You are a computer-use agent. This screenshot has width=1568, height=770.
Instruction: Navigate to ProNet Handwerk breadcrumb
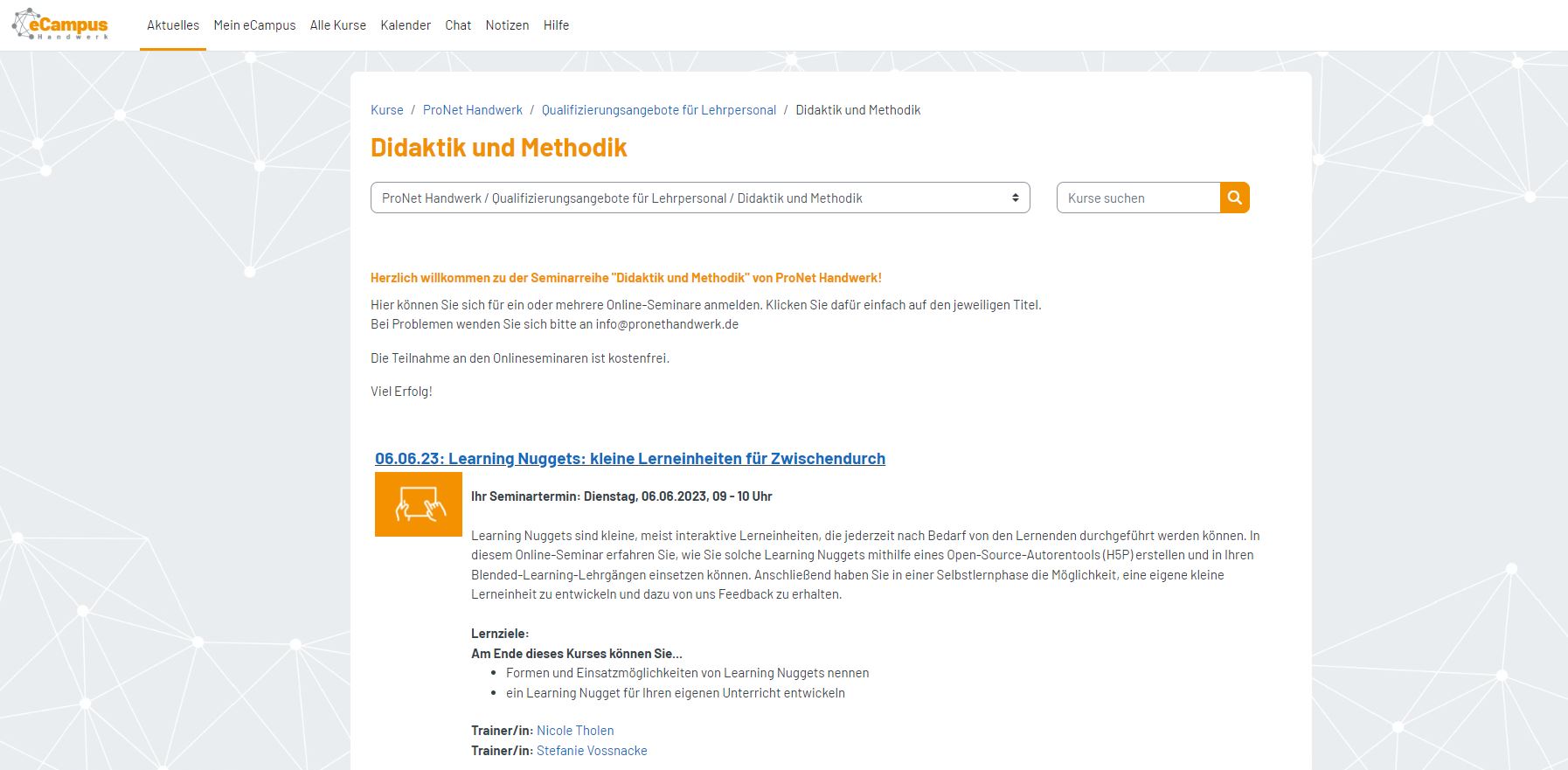pyautogui.click(x=473, y=110)
